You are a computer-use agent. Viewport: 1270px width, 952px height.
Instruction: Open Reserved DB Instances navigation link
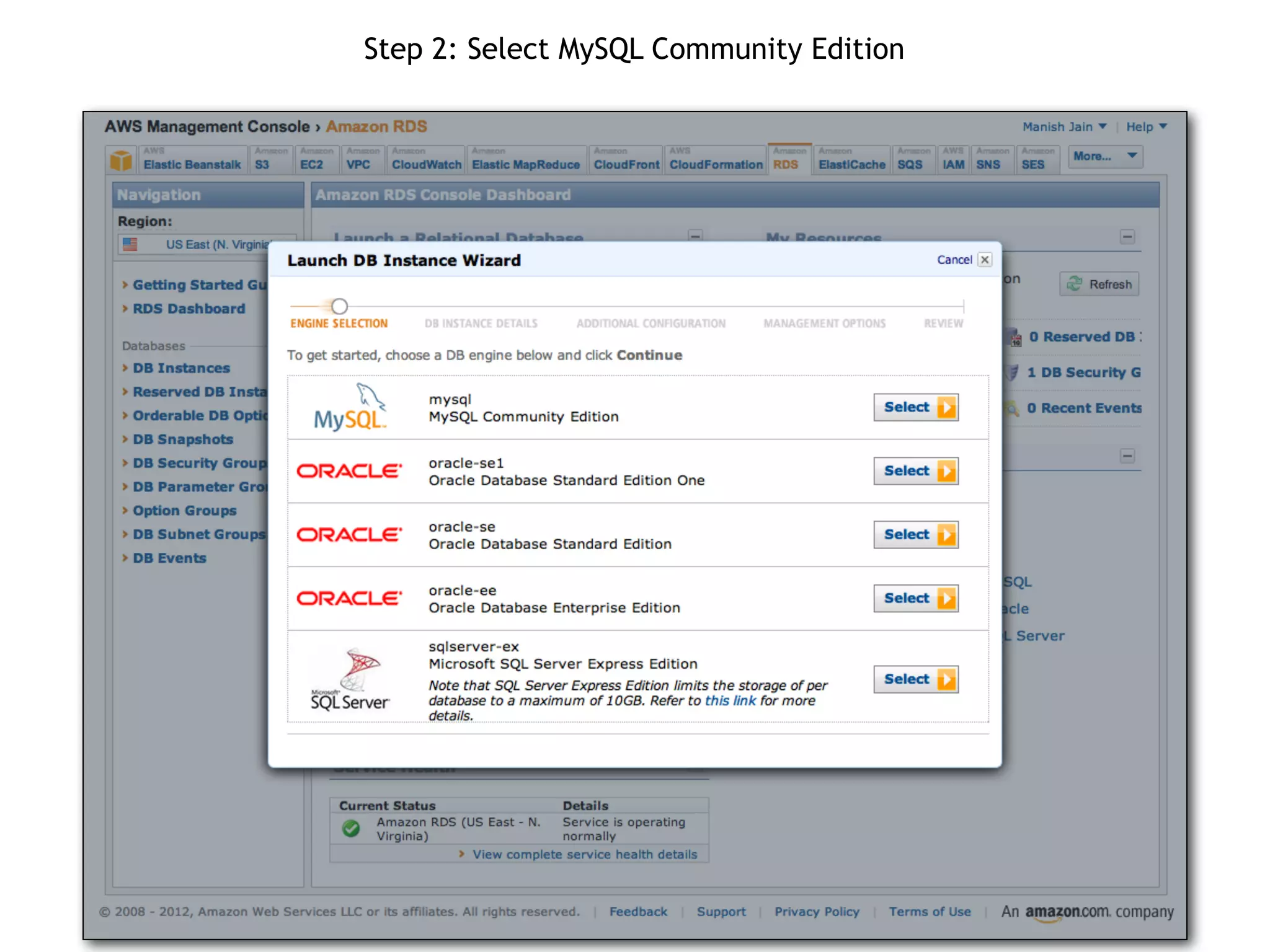coord(200,392)
